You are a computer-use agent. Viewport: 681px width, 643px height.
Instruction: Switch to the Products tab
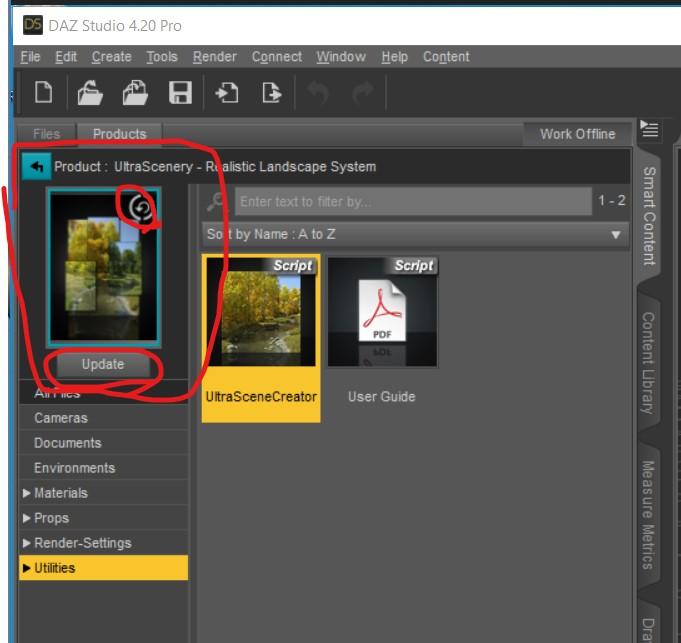click(x=119, y=133)
